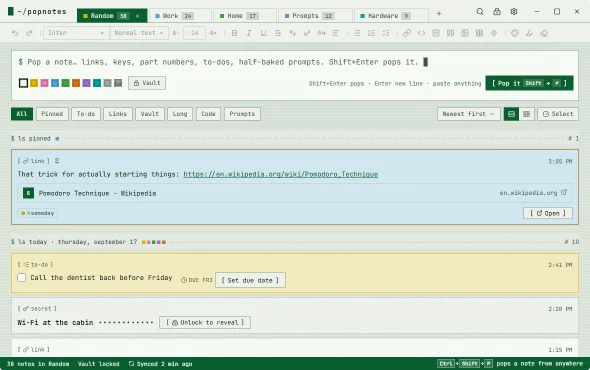Open the Newest first sort dropdown

pyautogui.click(x=468, y=114)
